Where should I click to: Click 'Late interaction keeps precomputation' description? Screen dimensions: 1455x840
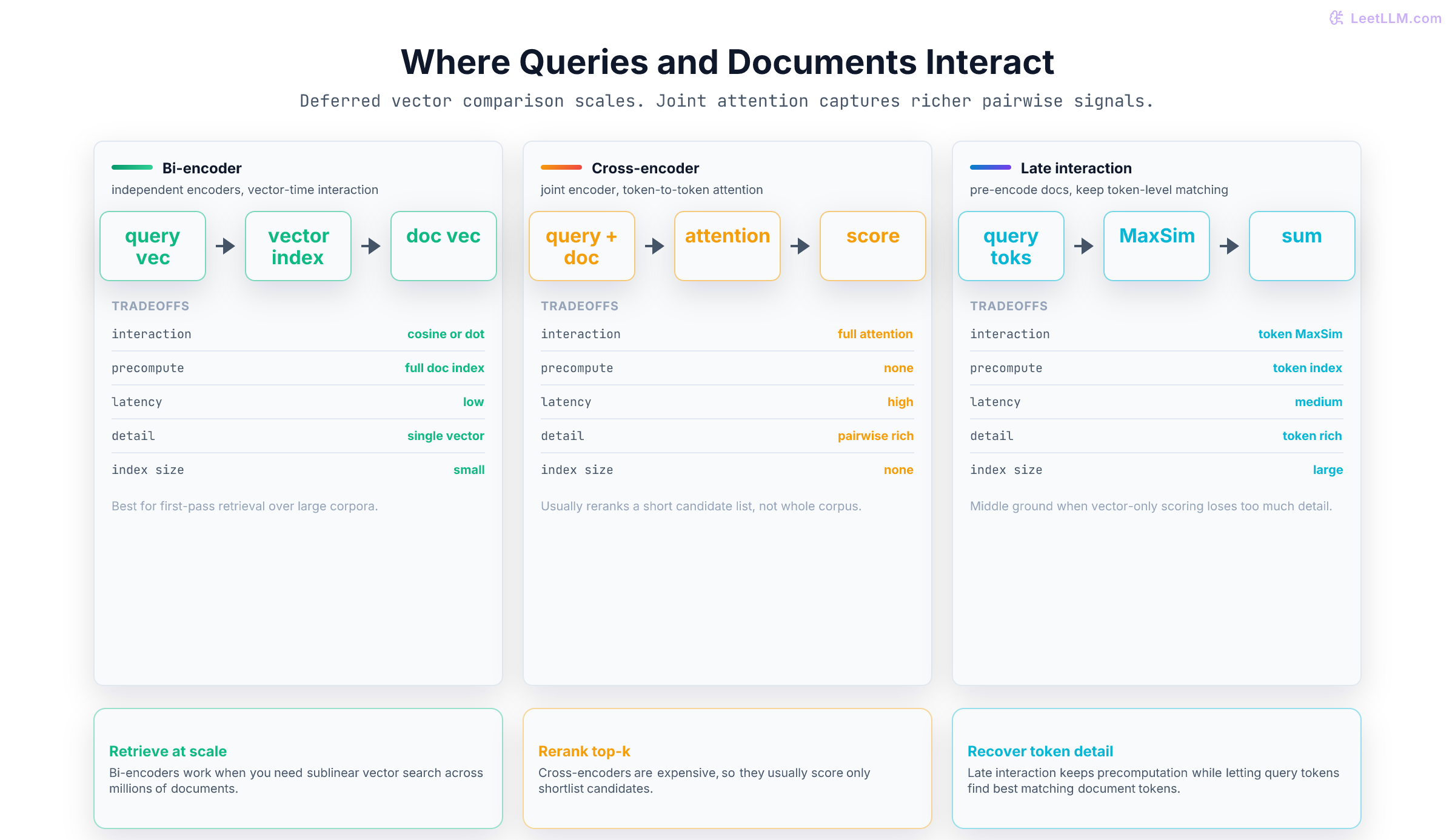pos(1153,781)
